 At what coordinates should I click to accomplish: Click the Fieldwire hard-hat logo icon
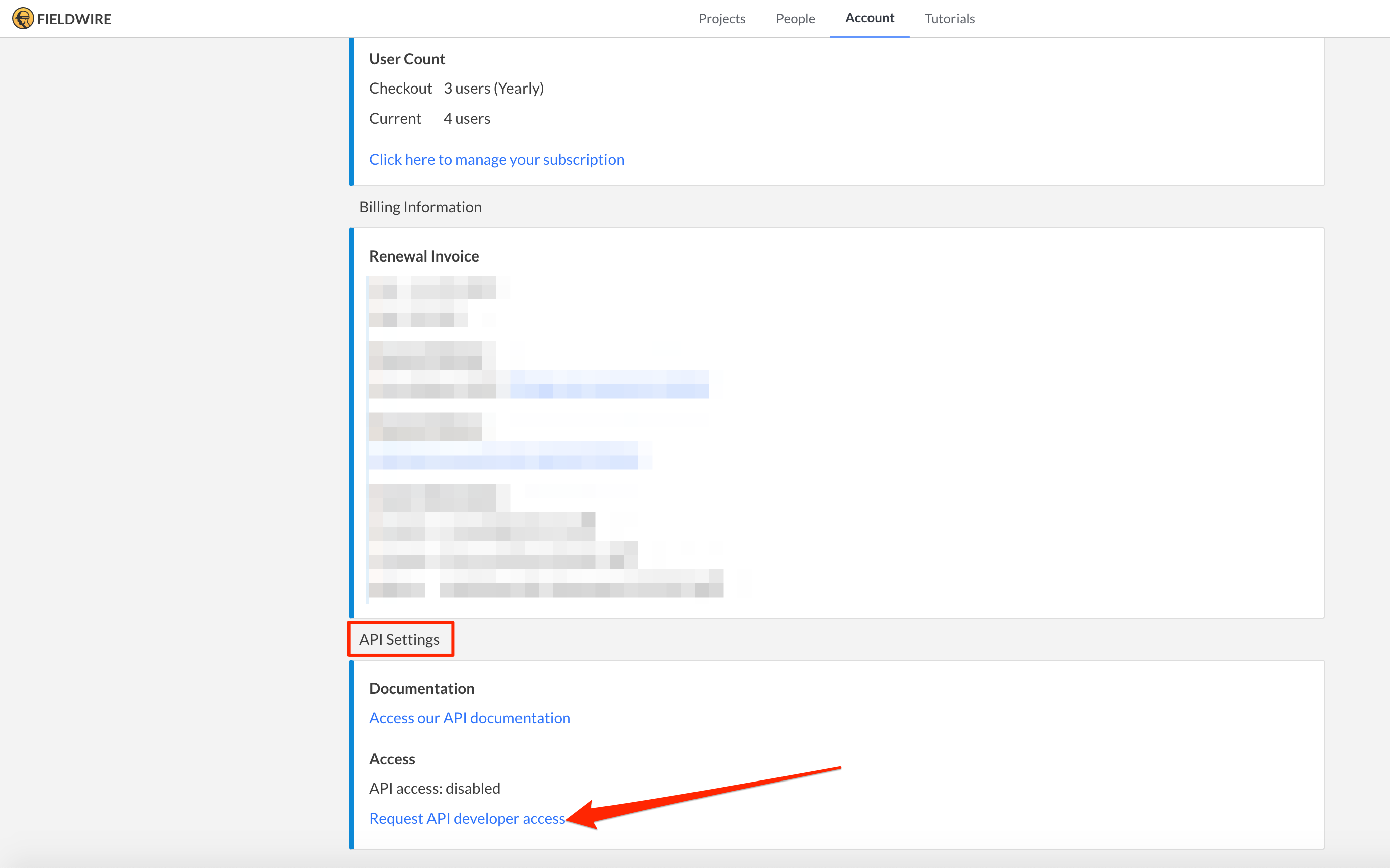pyautogui.click(x=23, y=19)
